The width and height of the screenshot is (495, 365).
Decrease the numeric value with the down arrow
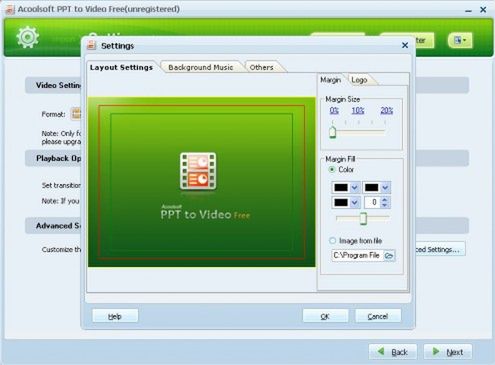click(385, 205)
